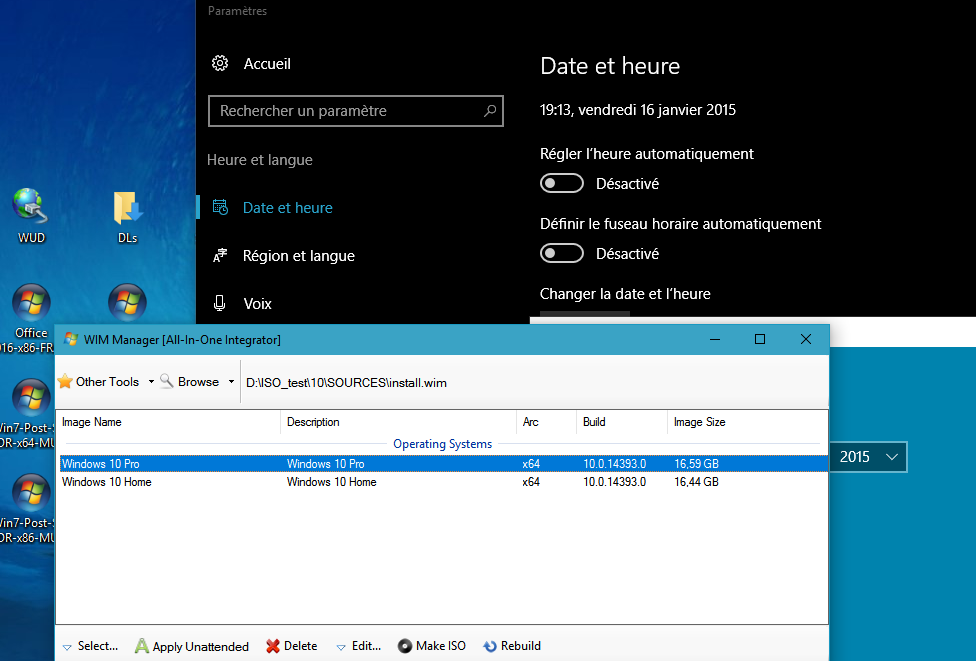The height and width of the screenshot is (661, 976).
Task: Click the Accueil gear icon
Action: click(x=220, y=64)
